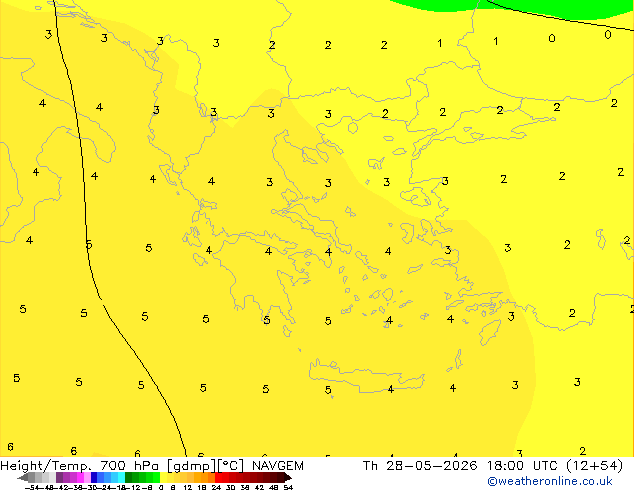Click the "[gdmp]" unit label

coord(192,466)
